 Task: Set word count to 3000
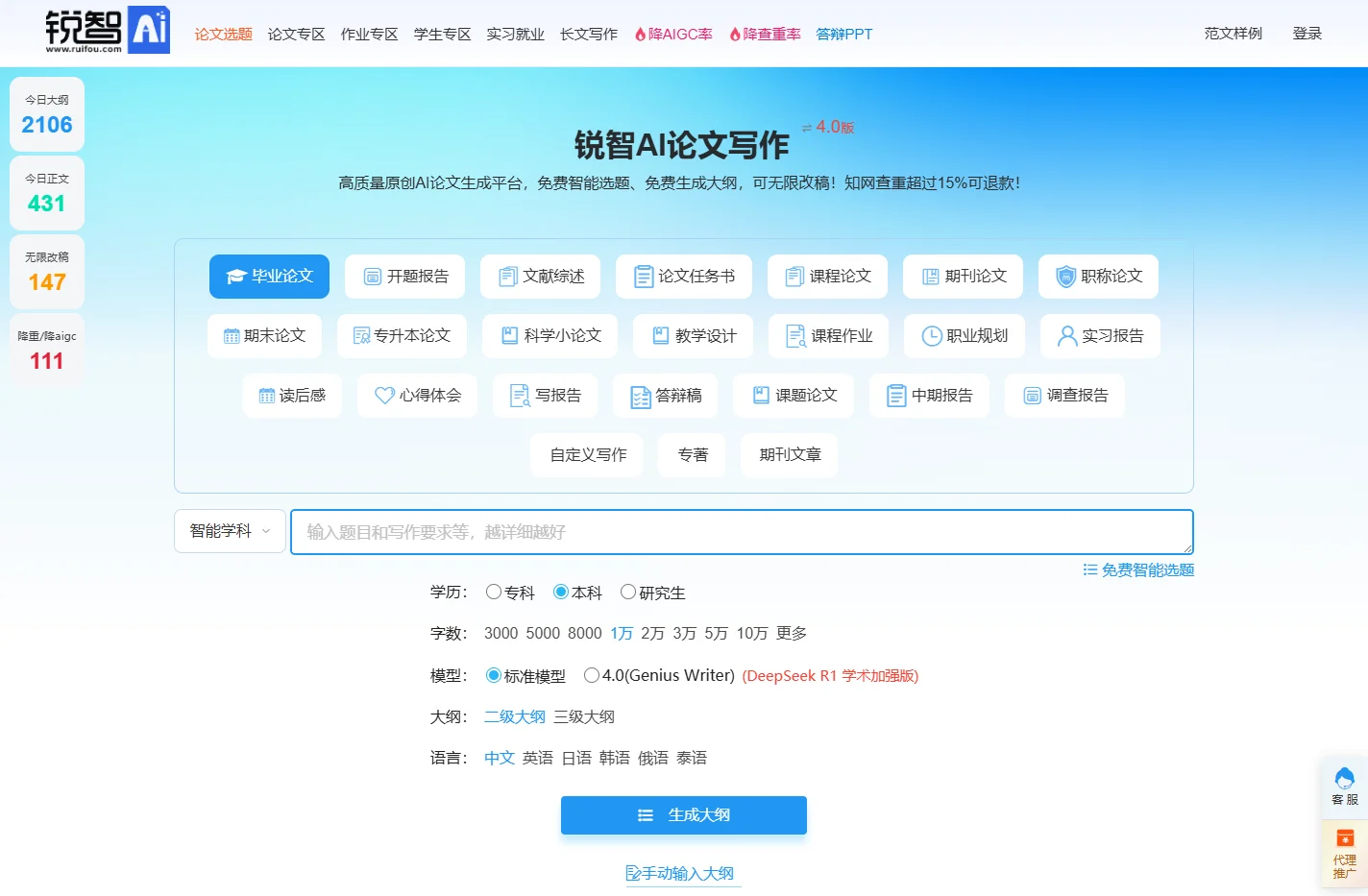pos(501,634)
